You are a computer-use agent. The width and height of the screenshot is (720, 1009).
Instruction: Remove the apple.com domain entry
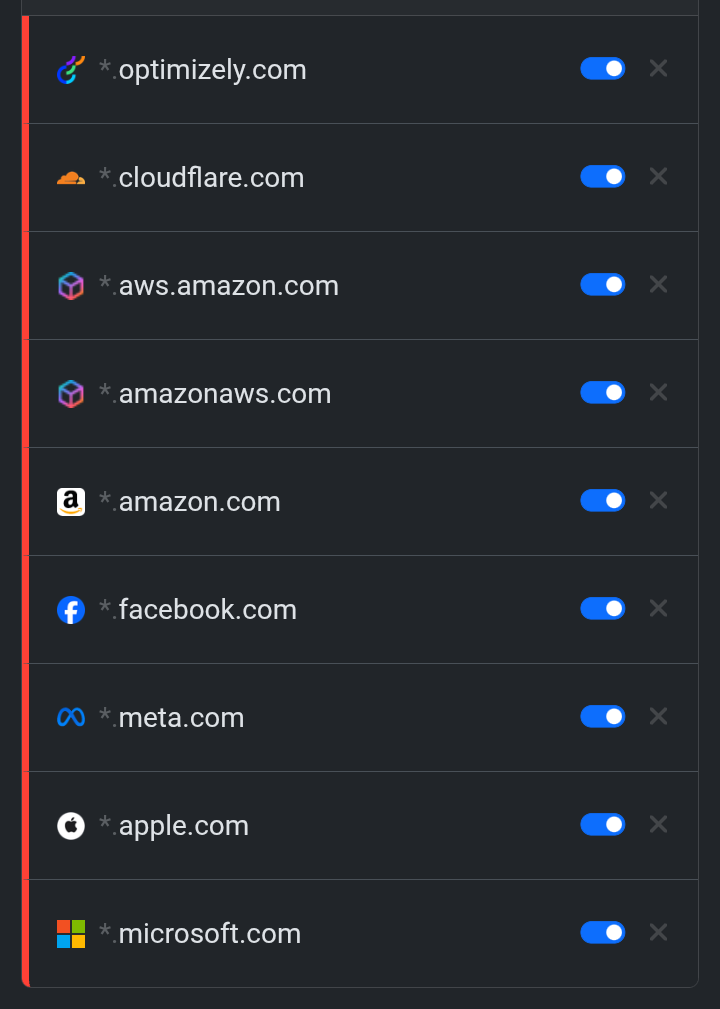coord(658,824)
